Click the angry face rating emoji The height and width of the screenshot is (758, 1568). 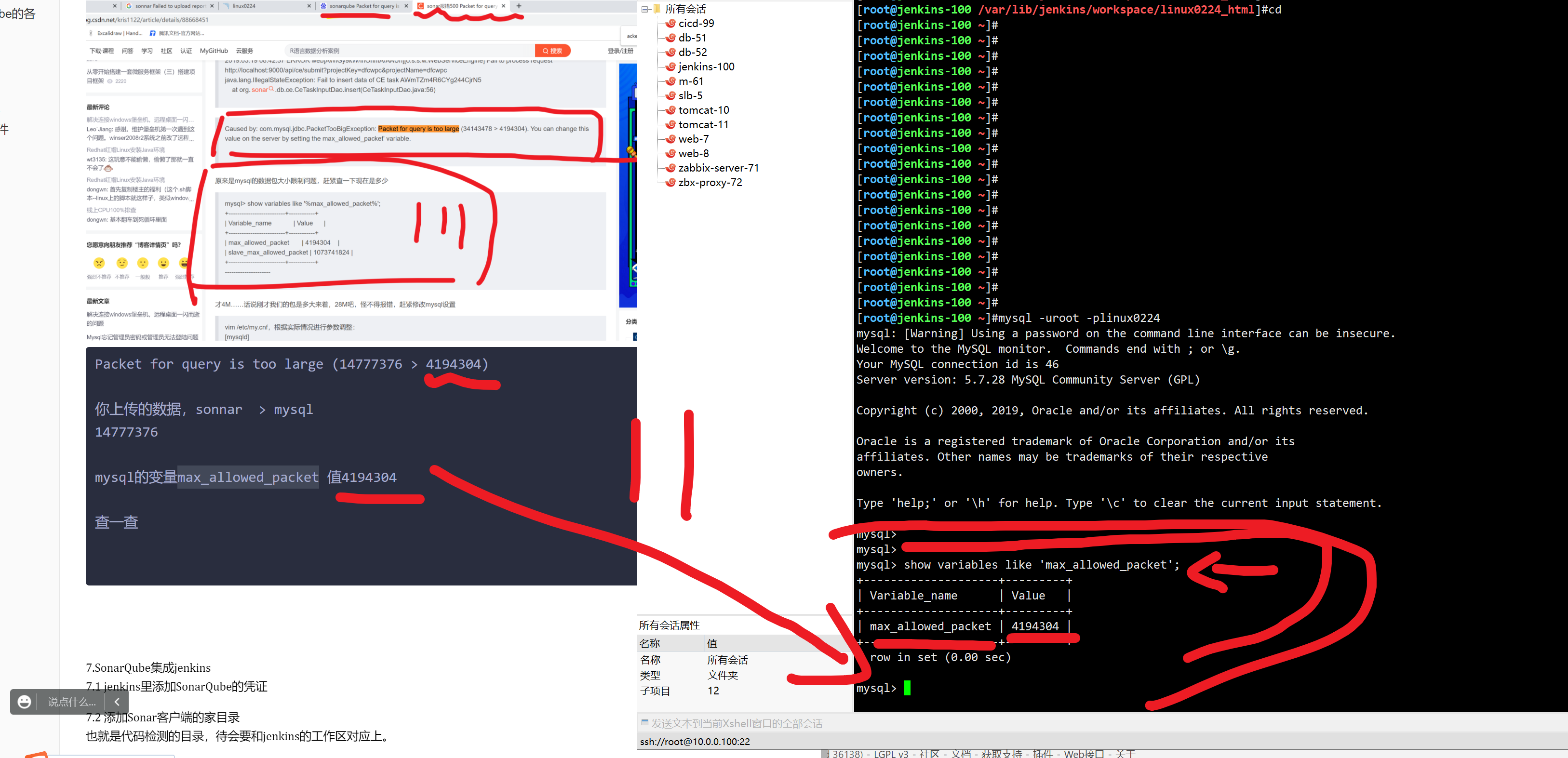point(99,264)
